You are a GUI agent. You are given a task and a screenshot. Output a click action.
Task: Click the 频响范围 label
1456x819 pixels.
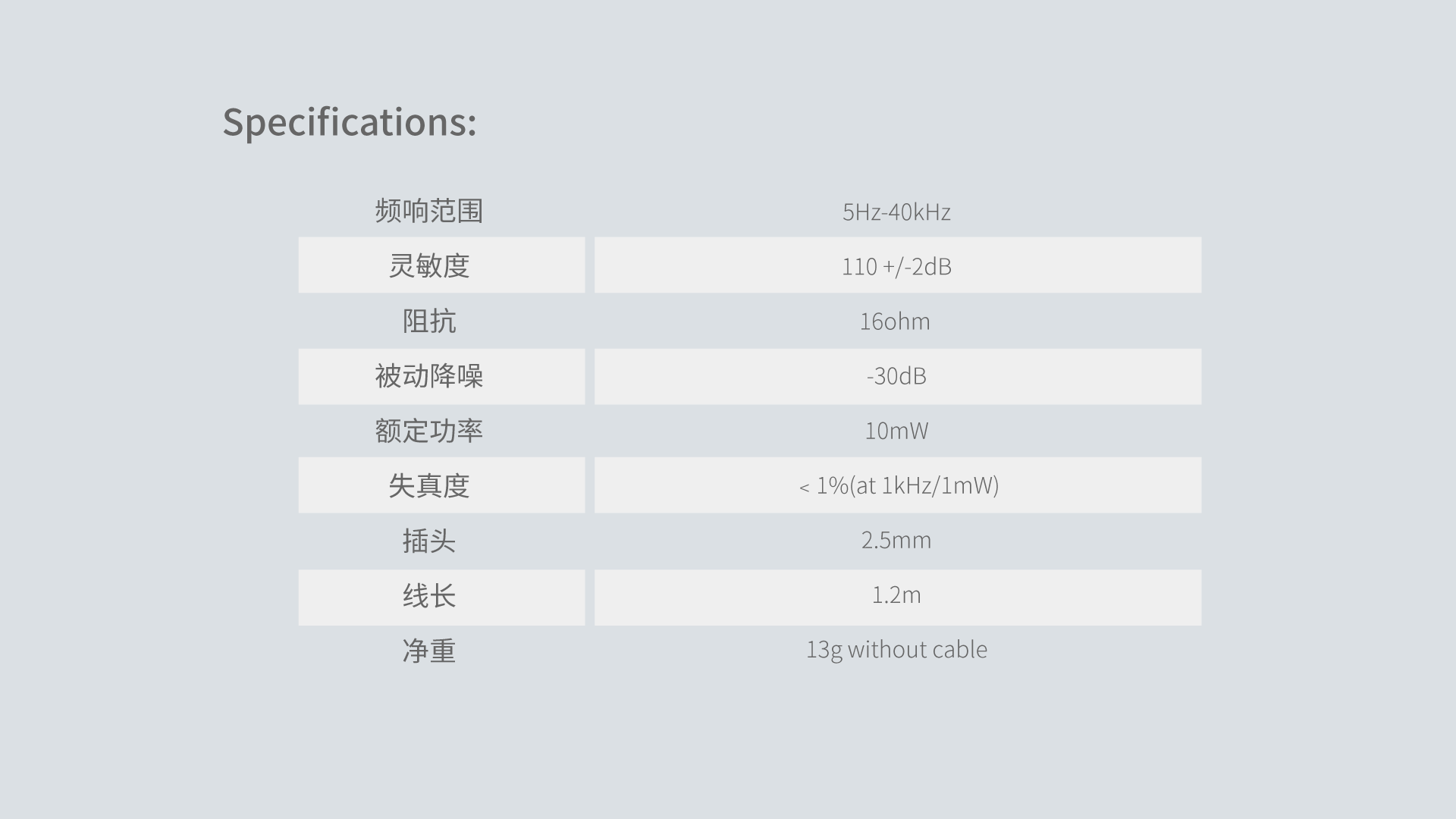(x=429, y=211)
